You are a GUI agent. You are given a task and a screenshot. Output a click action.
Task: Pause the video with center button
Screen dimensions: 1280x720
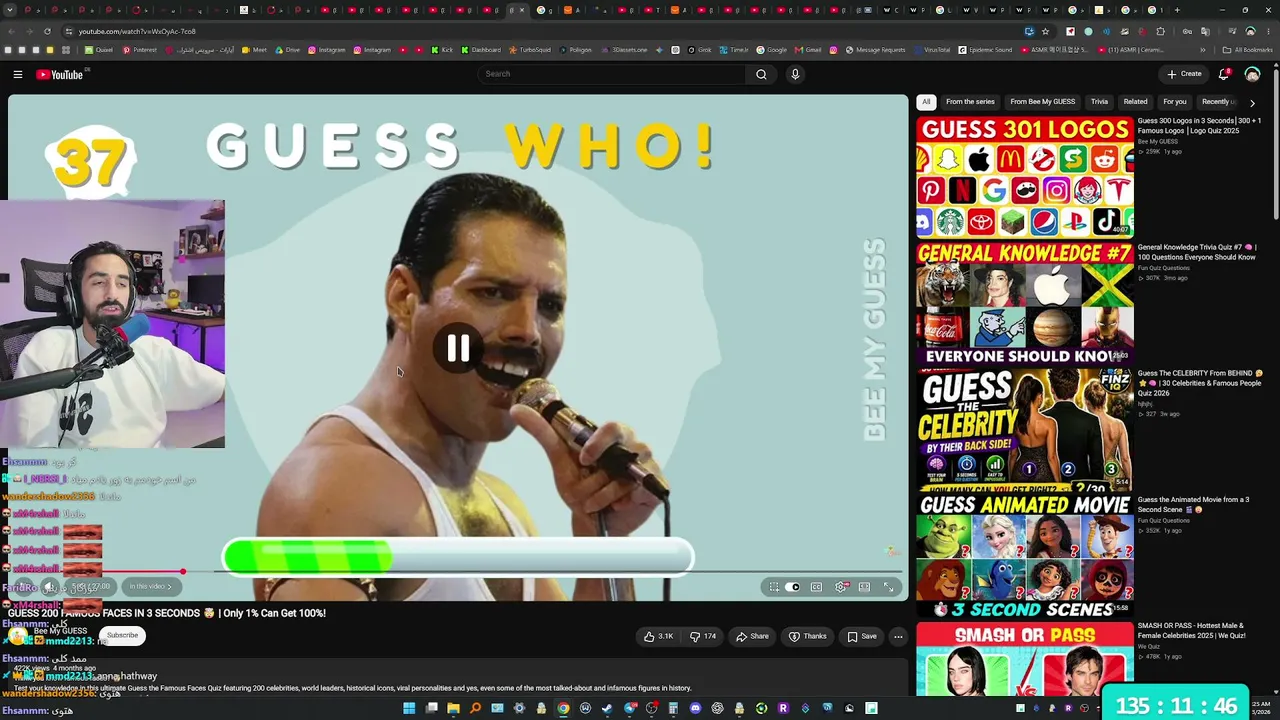(458, 347)
